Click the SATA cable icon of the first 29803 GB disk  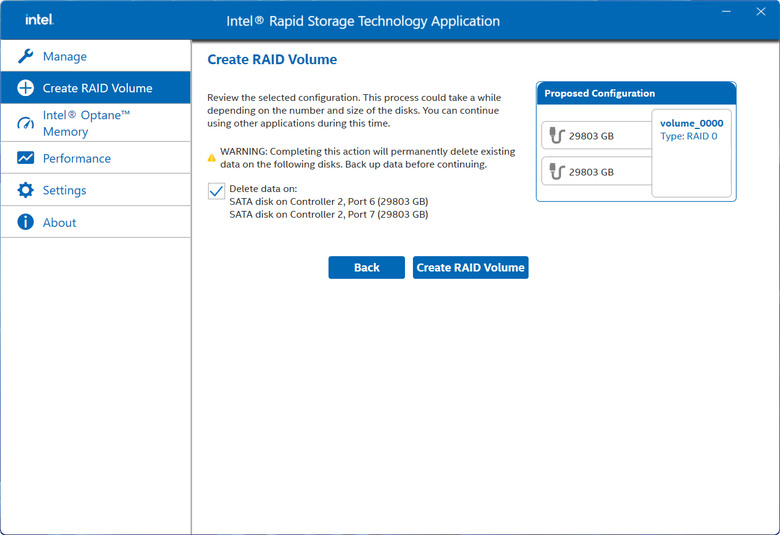[x=557, y=135]
